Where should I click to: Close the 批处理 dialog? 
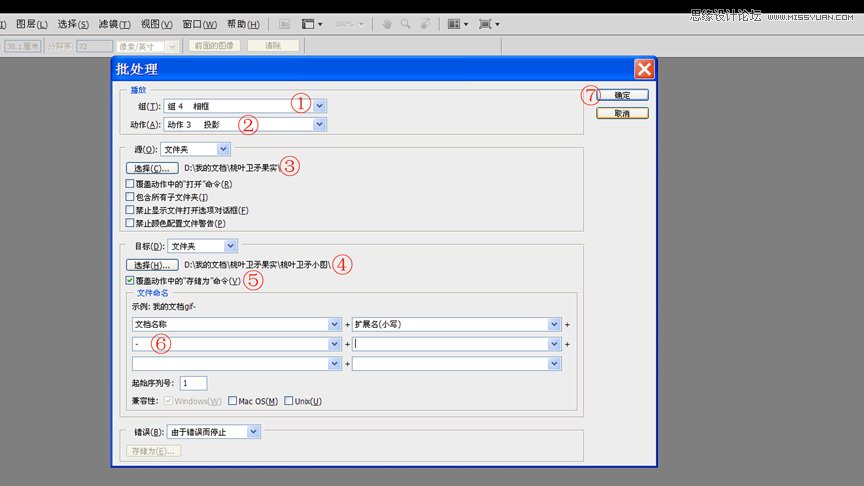(644, 69)
